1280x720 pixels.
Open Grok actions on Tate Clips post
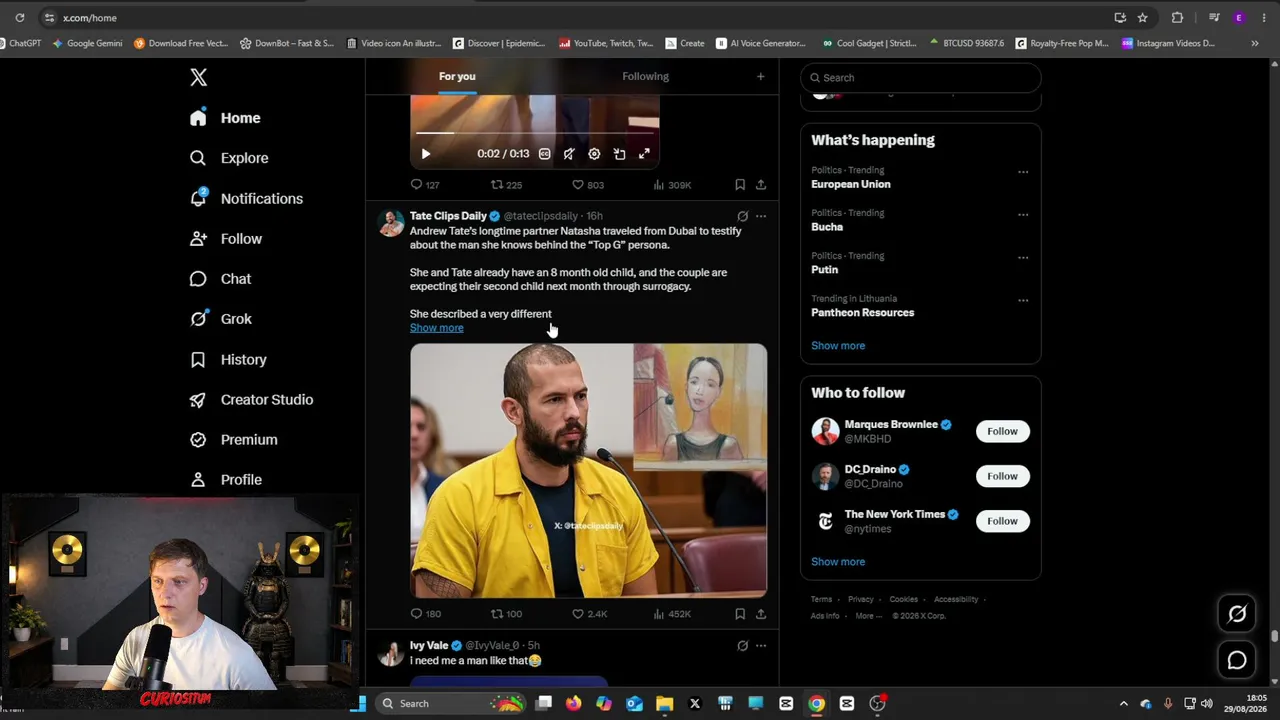click(742, 216)
